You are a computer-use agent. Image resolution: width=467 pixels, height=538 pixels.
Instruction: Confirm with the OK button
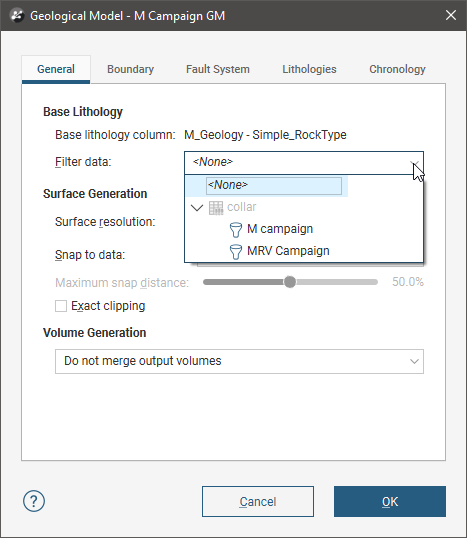[390, 501]
